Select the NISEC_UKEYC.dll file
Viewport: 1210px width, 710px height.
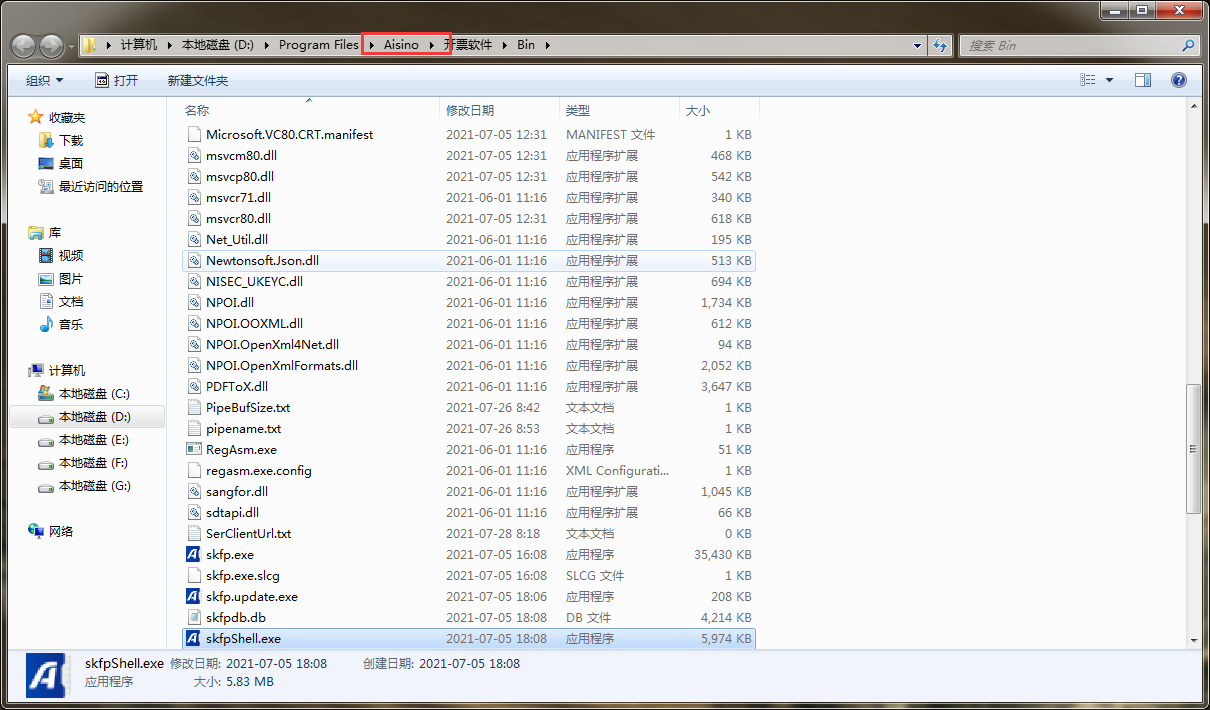pos(469,281)
